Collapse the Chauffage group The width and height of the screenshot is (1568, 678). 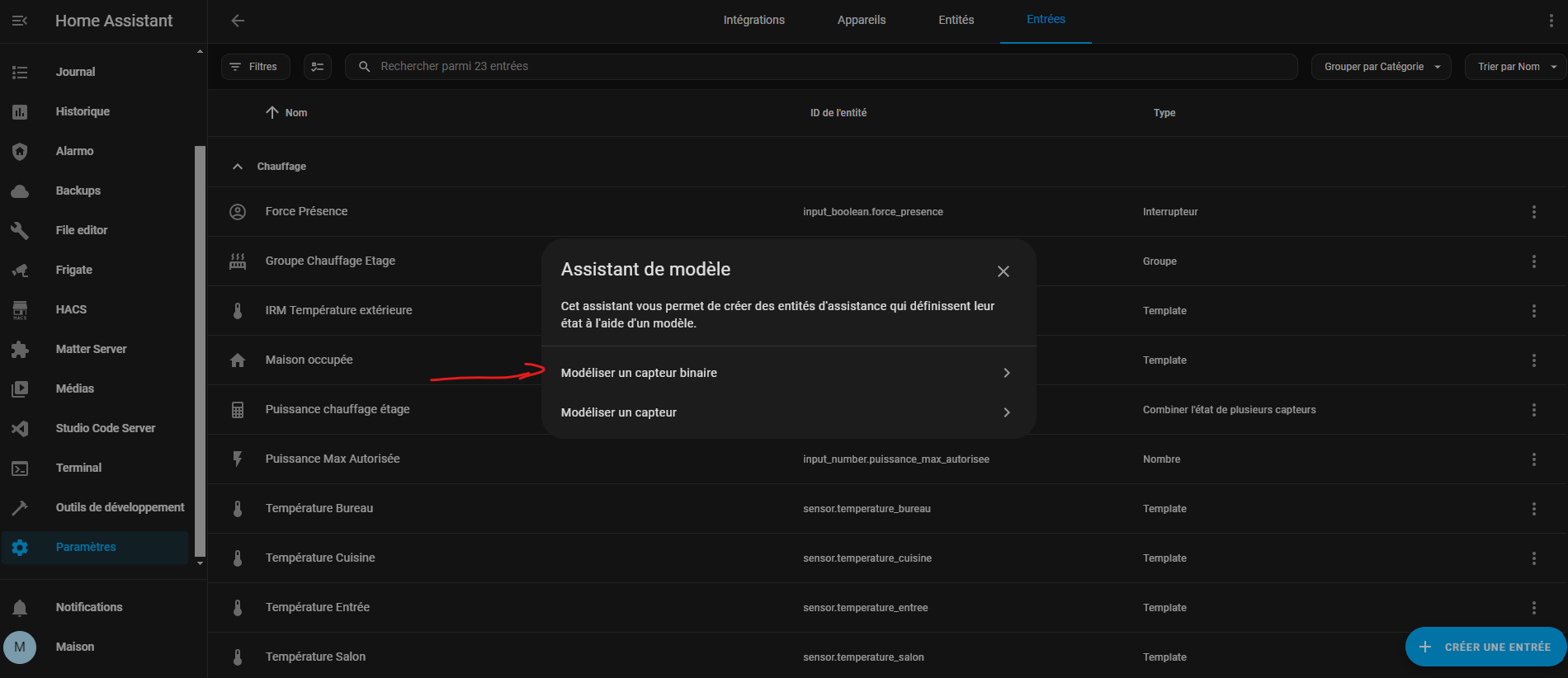(238, 167)
